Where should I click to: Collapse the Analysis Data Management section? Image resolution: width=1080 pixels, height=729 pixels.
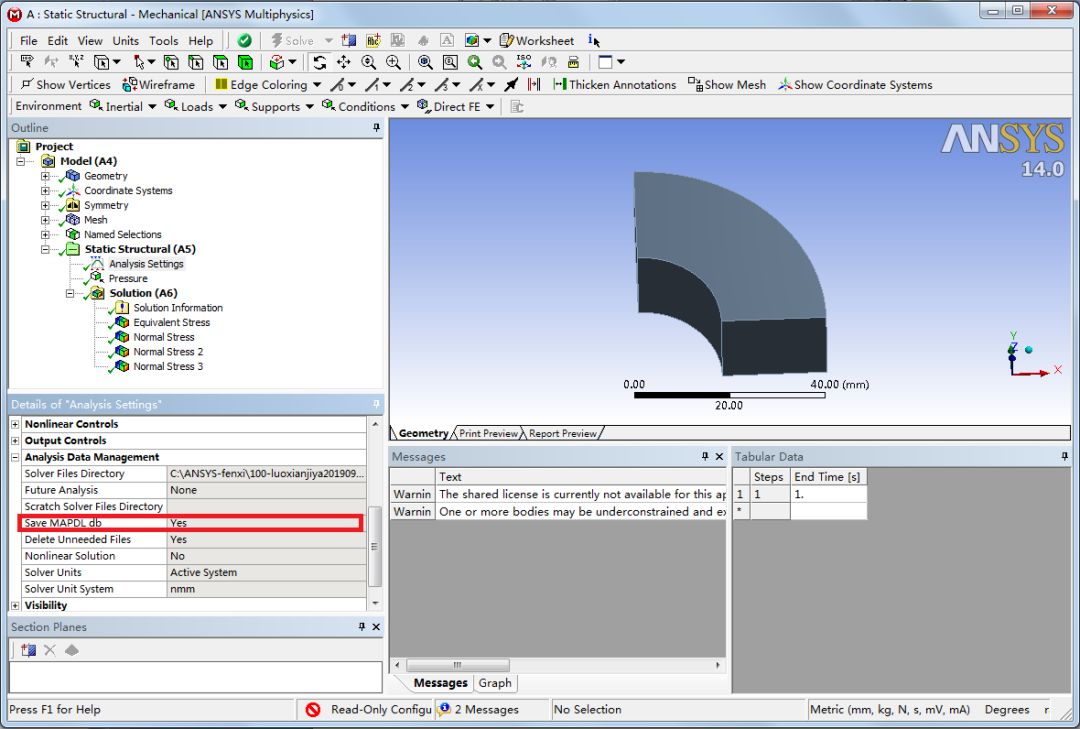[x=15, y=458]
